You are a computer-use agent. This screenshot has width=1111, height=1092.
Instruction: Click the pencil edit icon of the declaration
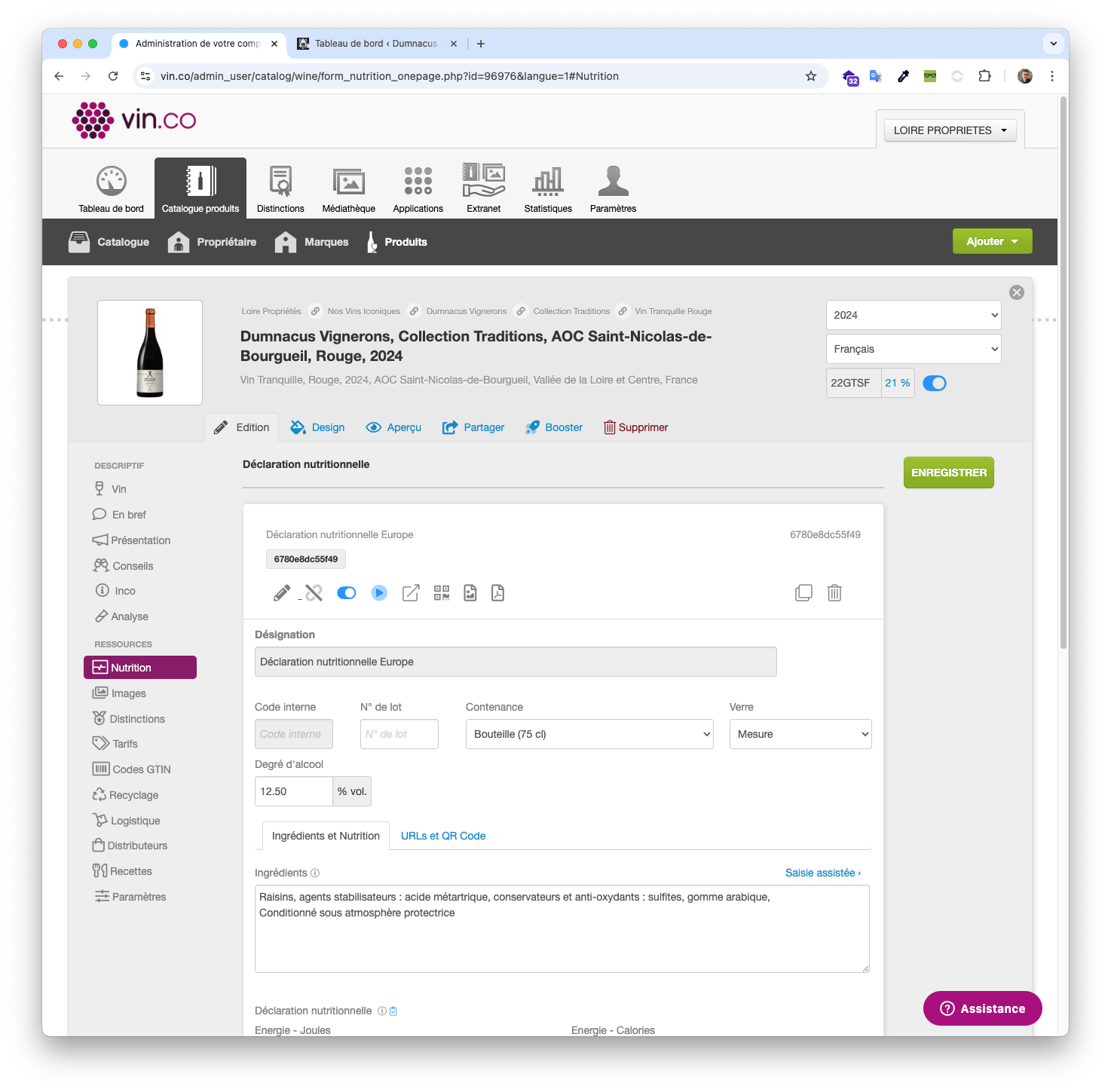click(x=281, y=593)
